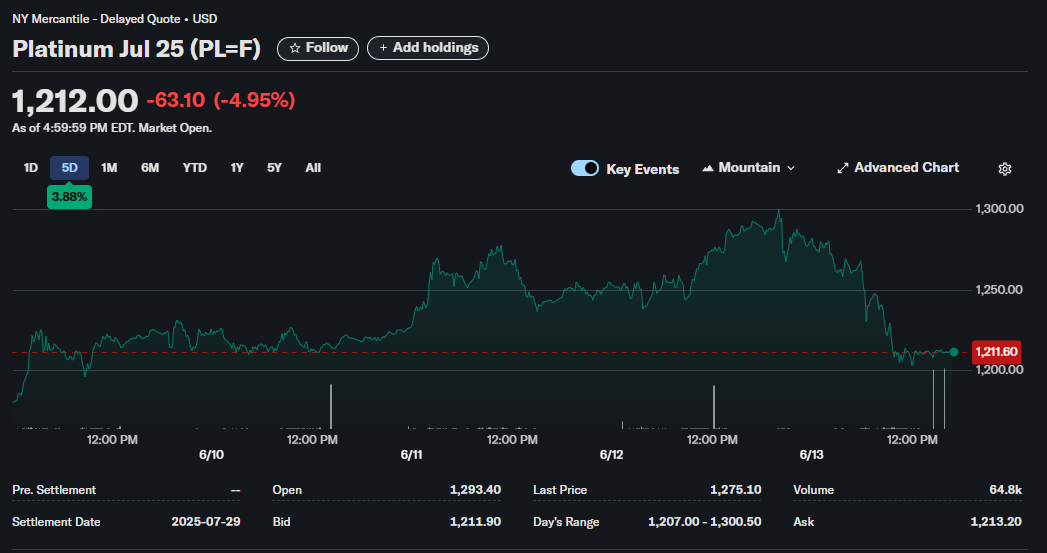This screenshot has width=1047, height=553.
Task: Select the 5D time range tab
Action: 69,168
